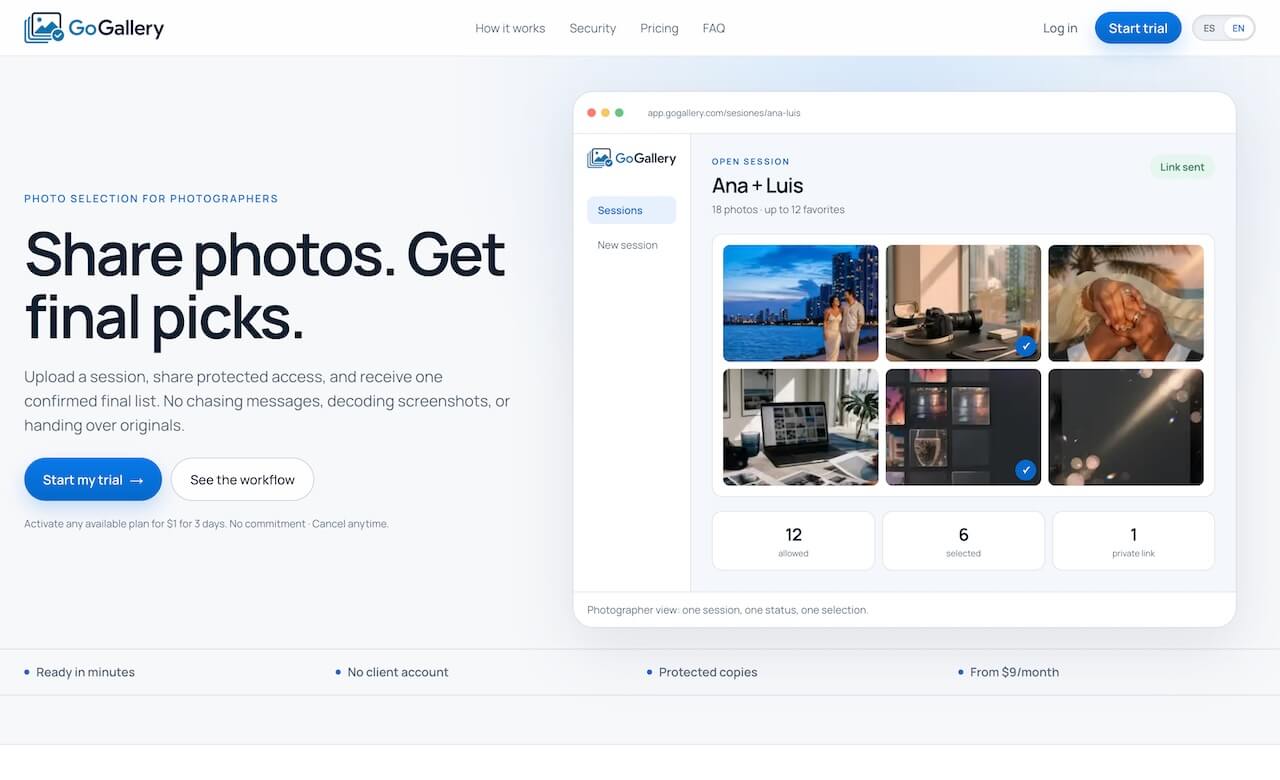Click the Photographer view caption text
The height and width of the screenshot is (780, 1280).
coord(727,610)
